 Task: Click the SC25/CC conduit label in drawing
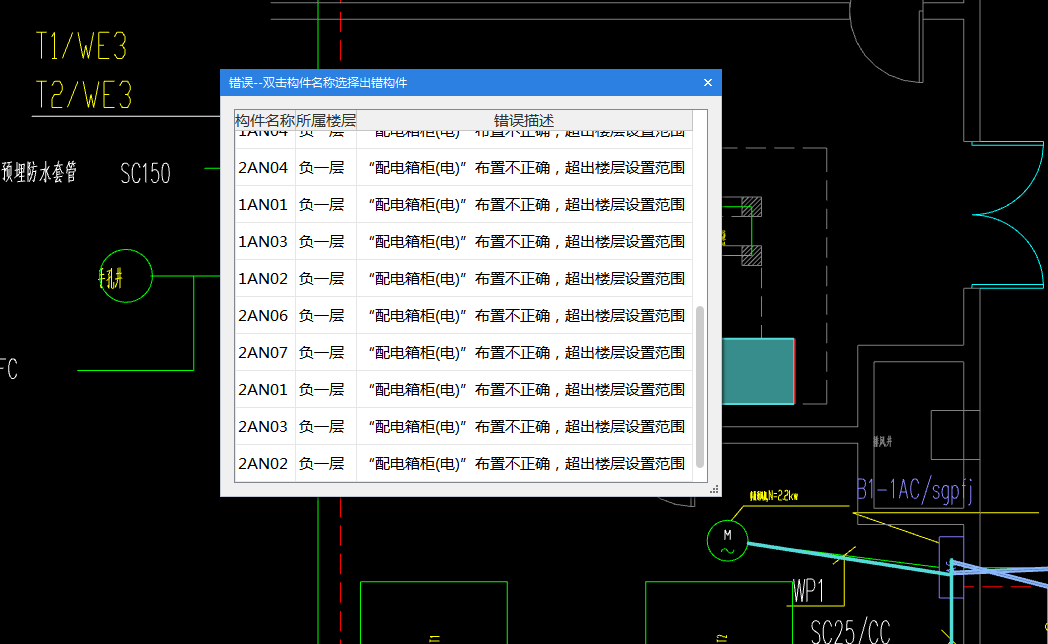coord(850,631)
